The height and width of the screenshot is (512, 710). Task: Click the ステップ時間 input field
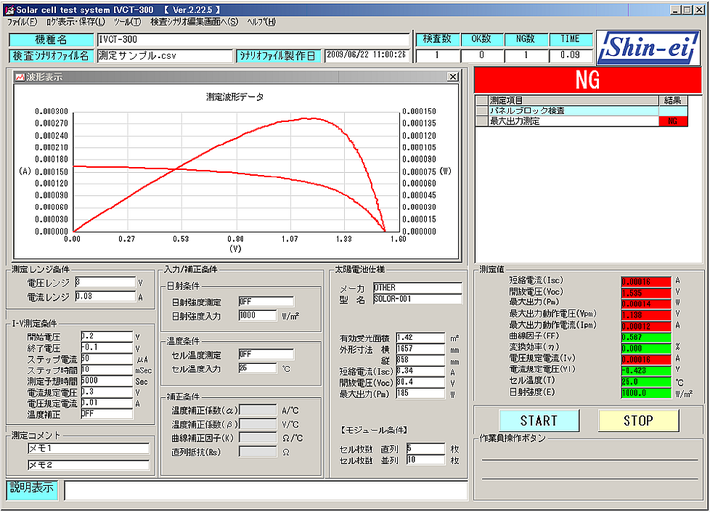tap(106, 370)
